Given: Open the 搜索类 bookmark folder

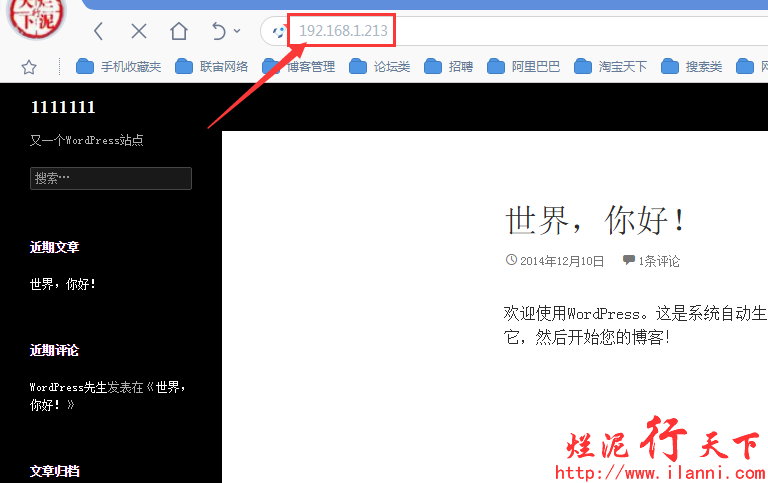Looking at the screenshot, I should [692, 67].
